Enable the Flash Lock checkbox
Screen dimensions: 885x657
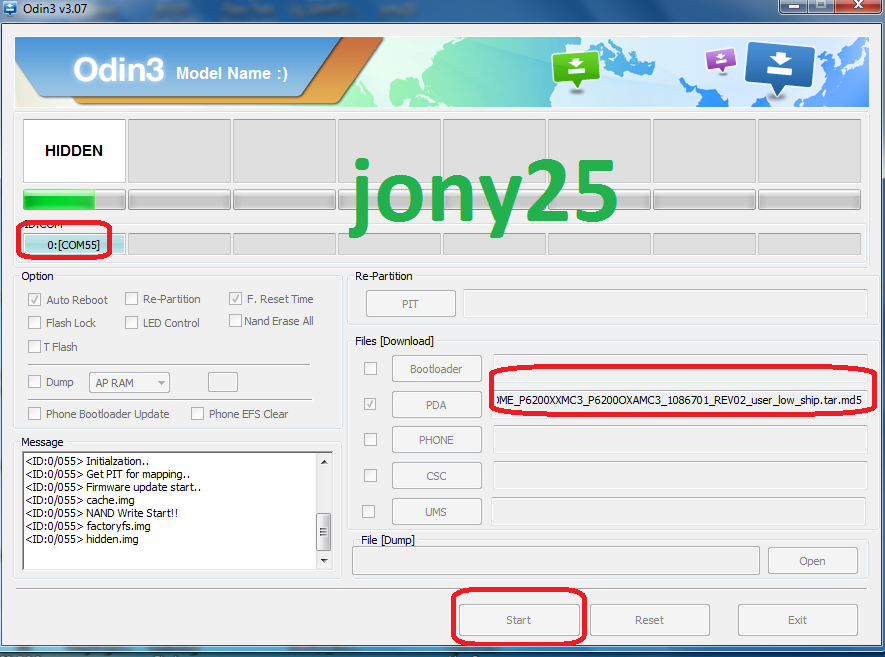34,323
